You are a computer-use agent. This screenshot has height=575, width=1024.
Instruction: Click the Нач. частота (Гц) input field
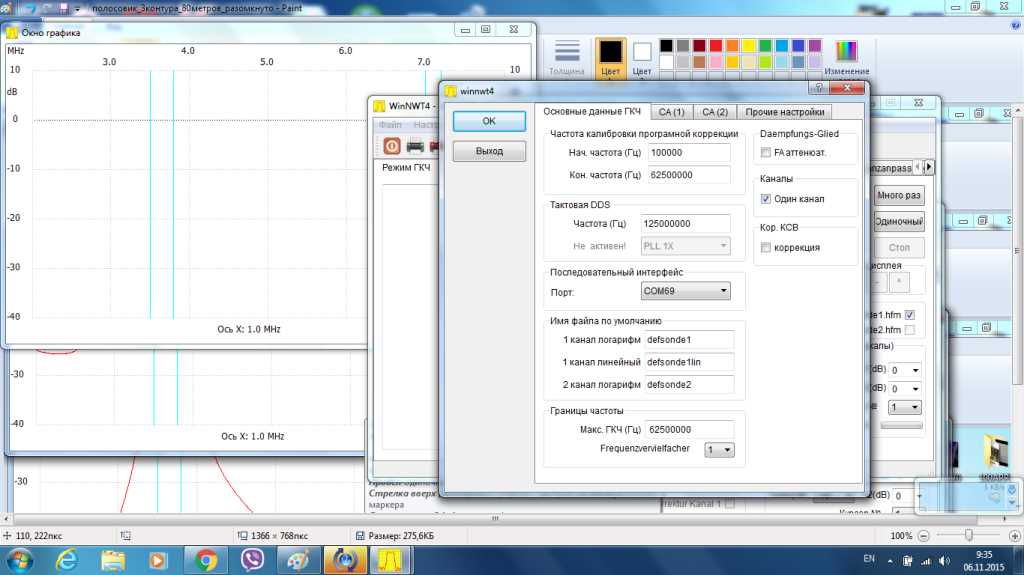(x=688, y=153)
